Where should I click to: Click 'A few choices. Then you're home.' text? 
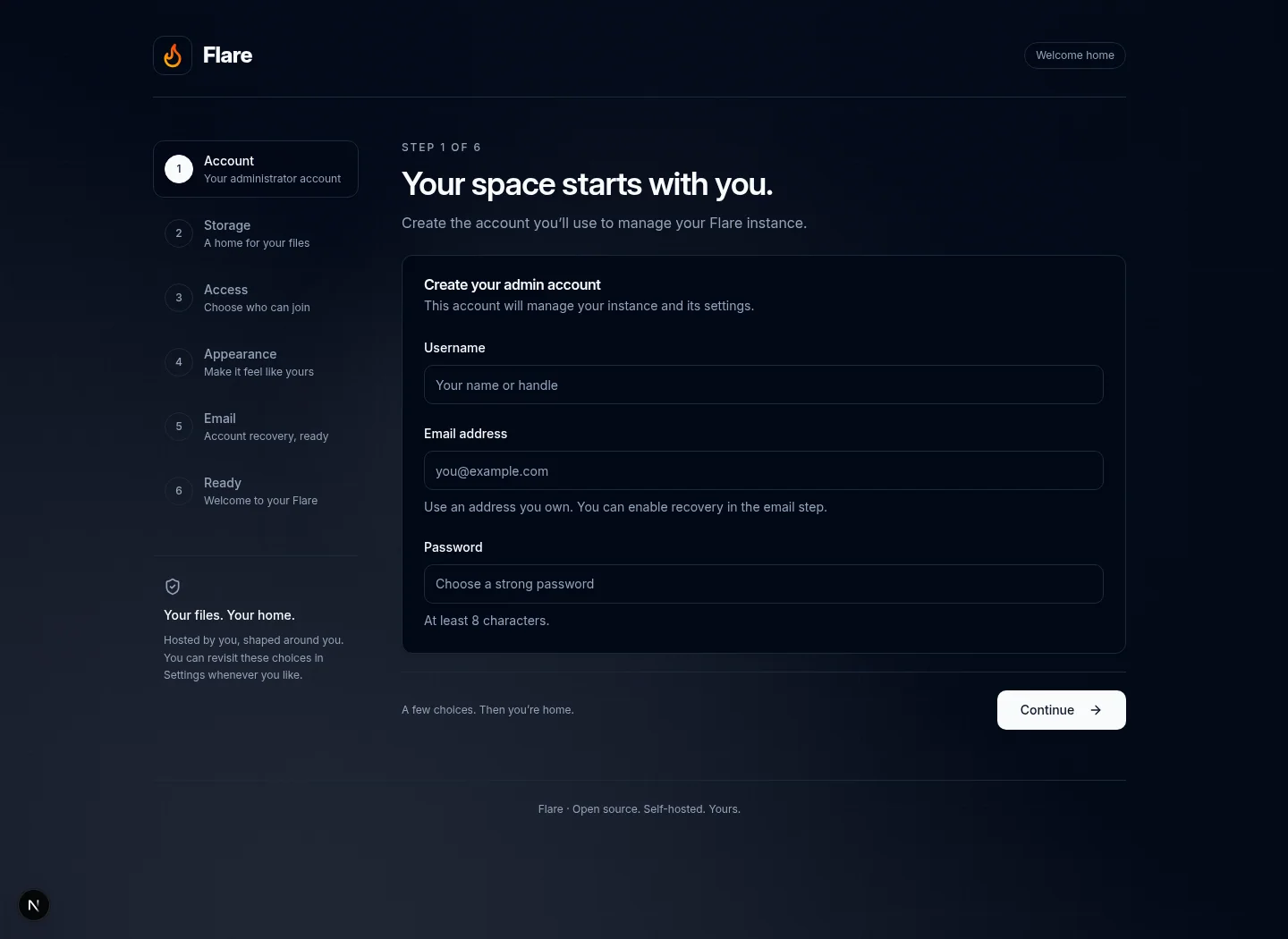(x=487, y=710)
